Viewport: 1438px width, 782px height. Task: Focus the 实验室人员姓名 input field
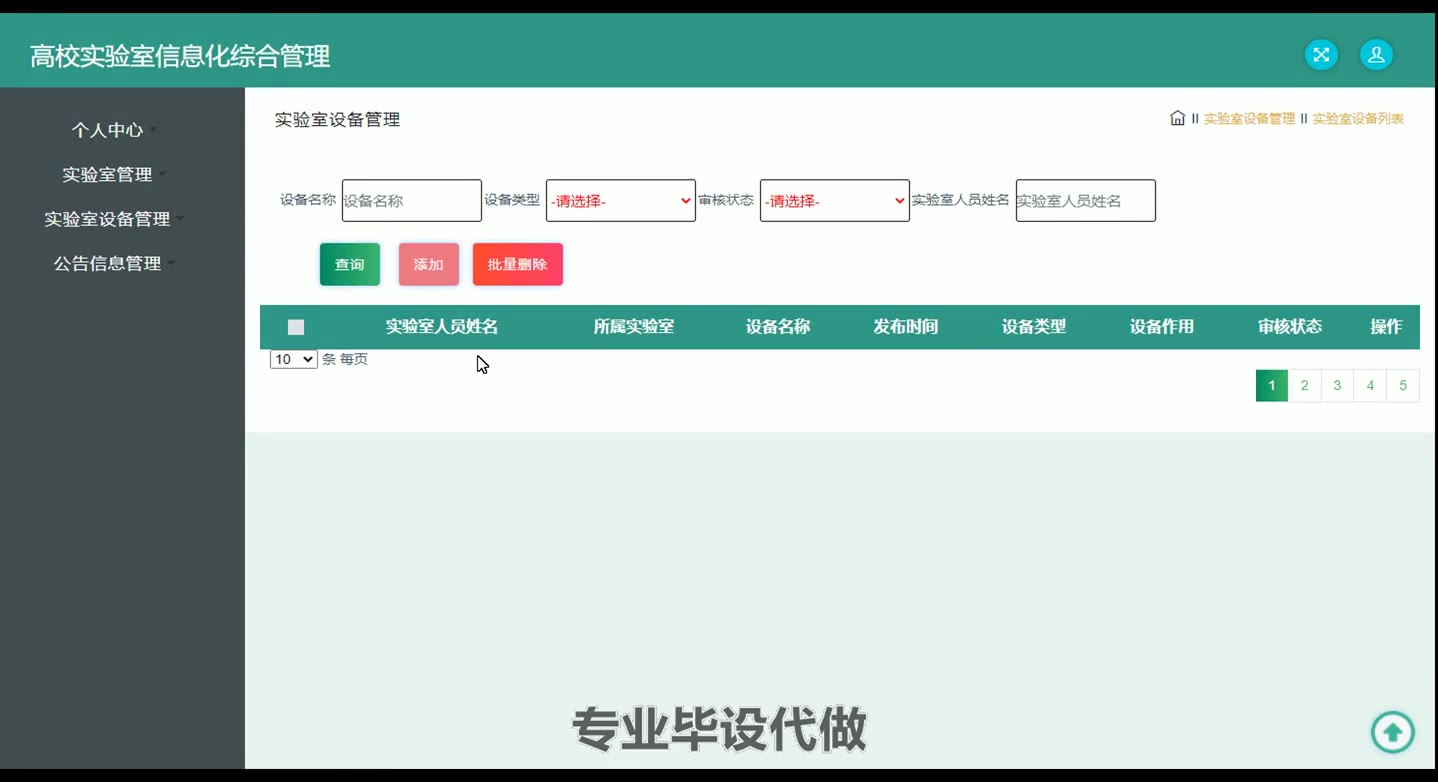tap(1086, 201)
